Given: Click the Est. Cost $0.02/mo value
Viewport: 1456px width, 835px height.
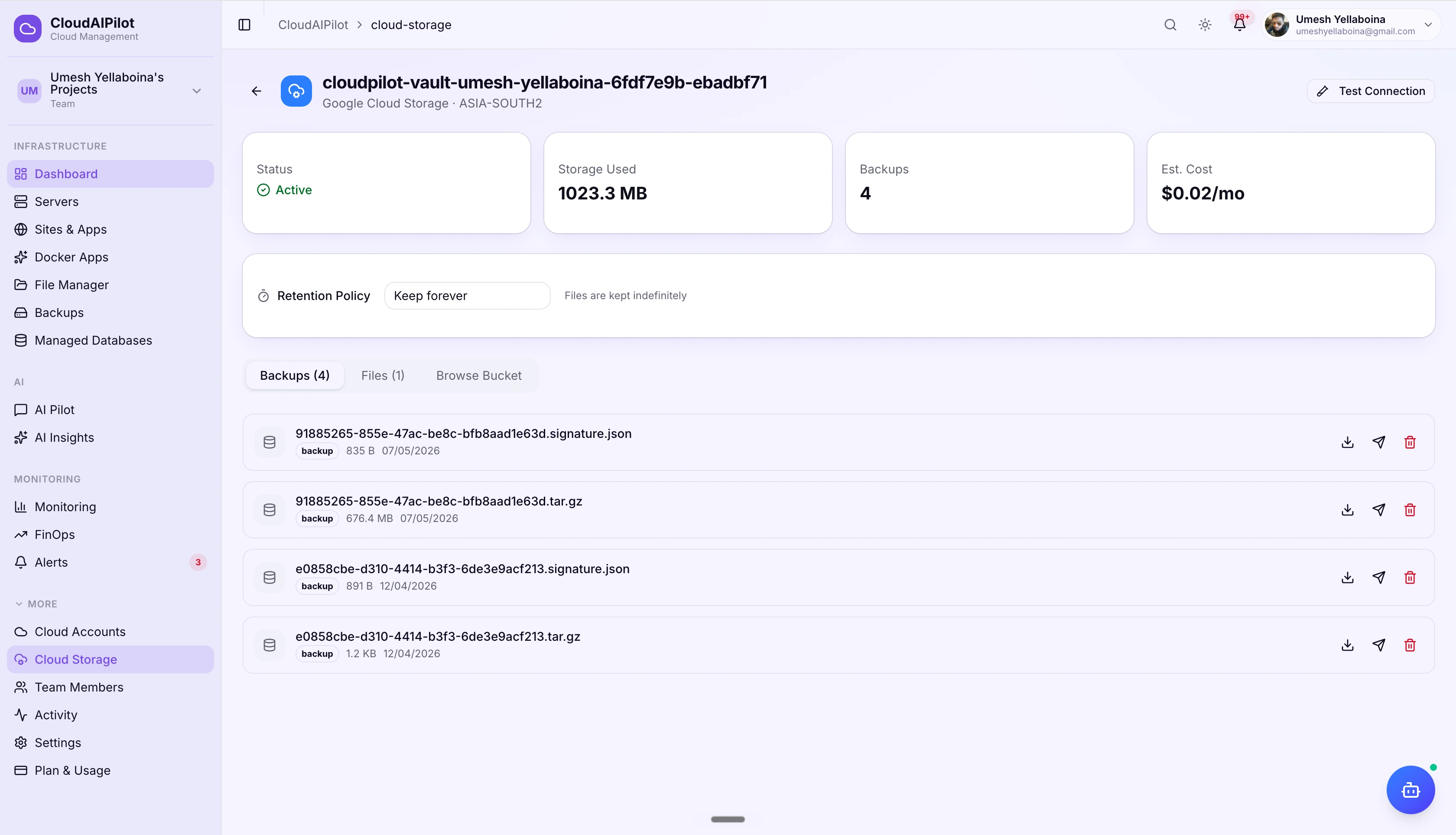Looking at the screenshot, I should (1202, 193).
